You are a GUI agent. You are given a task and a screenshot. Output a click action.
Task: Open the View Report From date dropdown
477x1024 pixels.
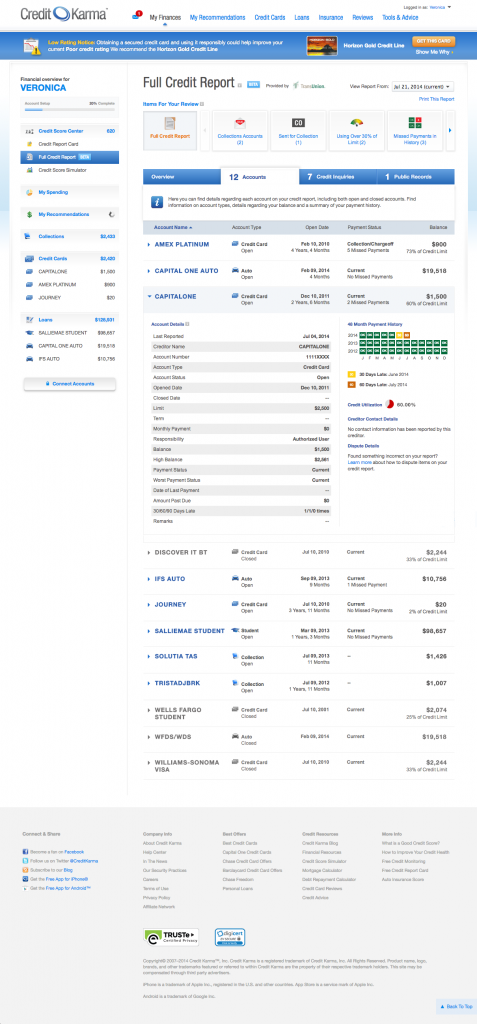point(422,86)
